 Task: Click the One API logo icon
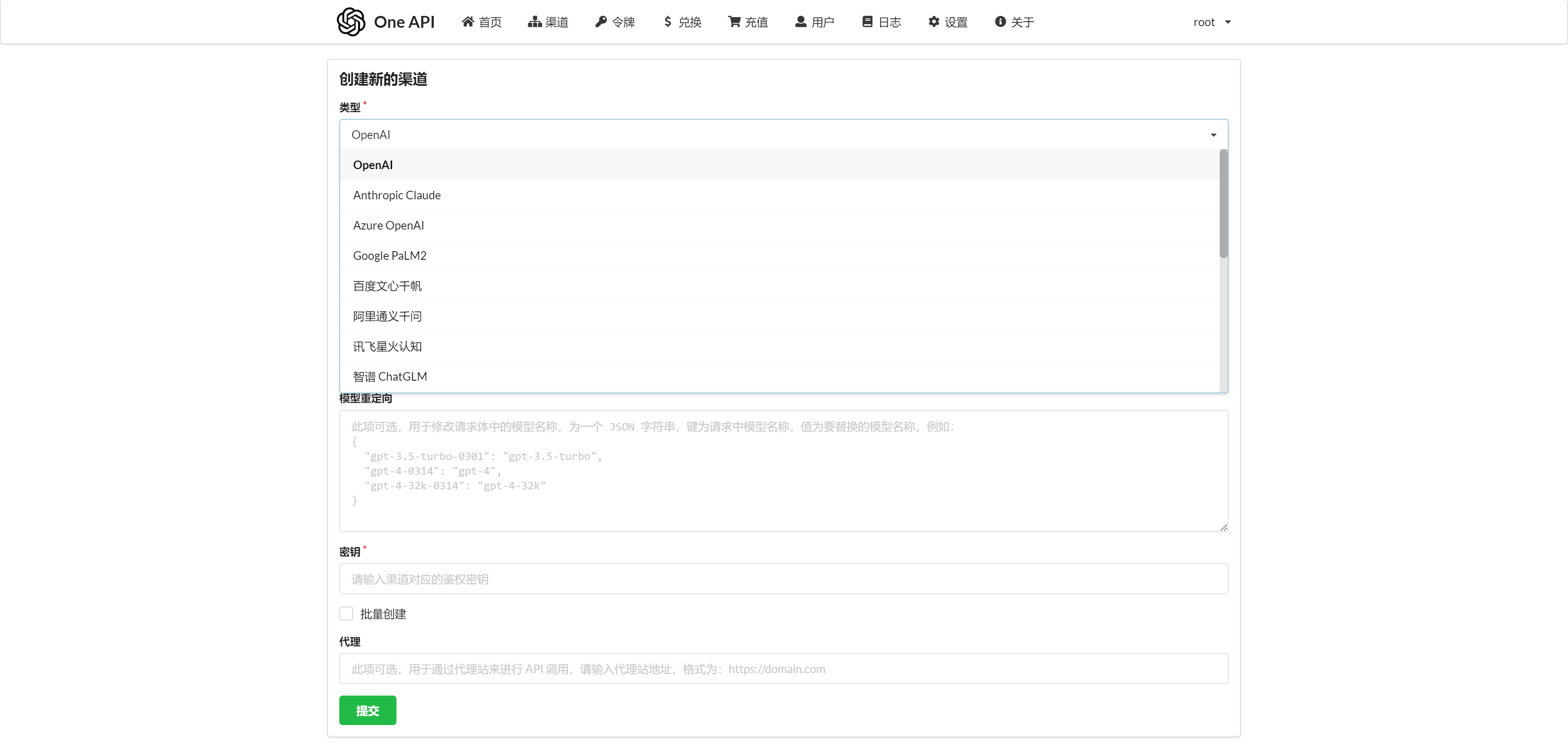click(x=351, y=22)
